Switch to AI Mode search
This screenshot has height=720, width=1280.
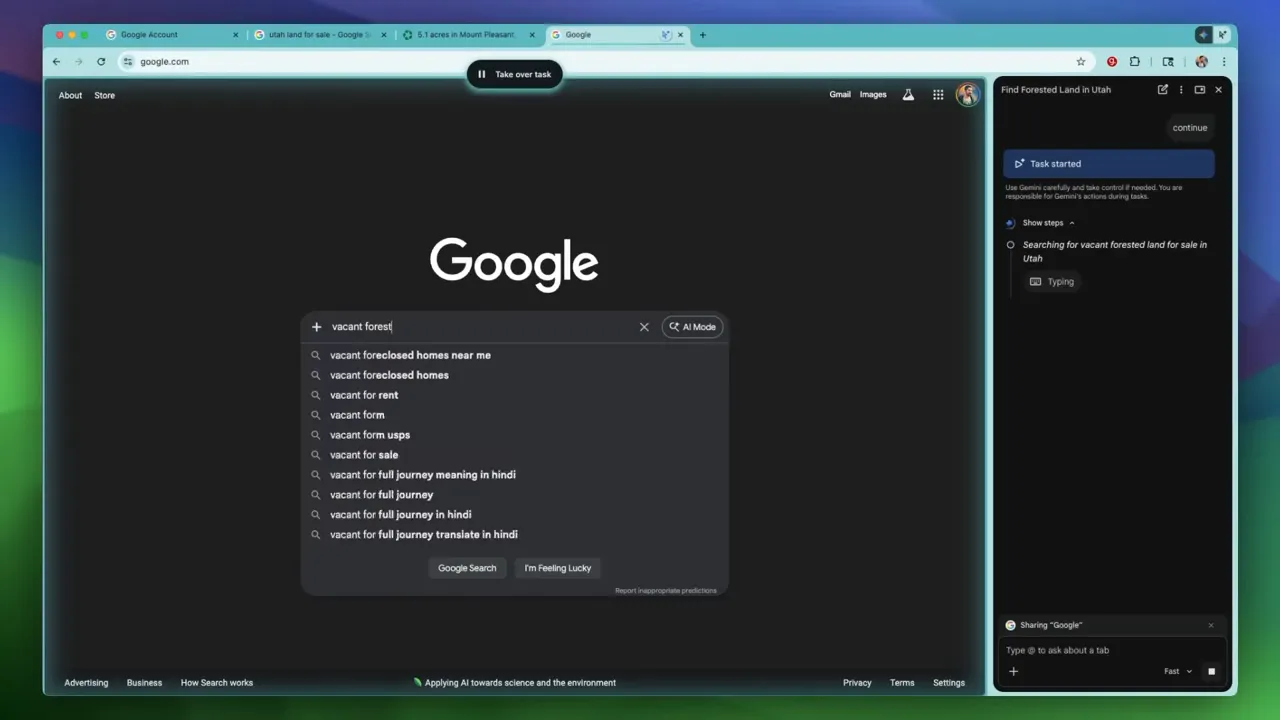(692, 327)
